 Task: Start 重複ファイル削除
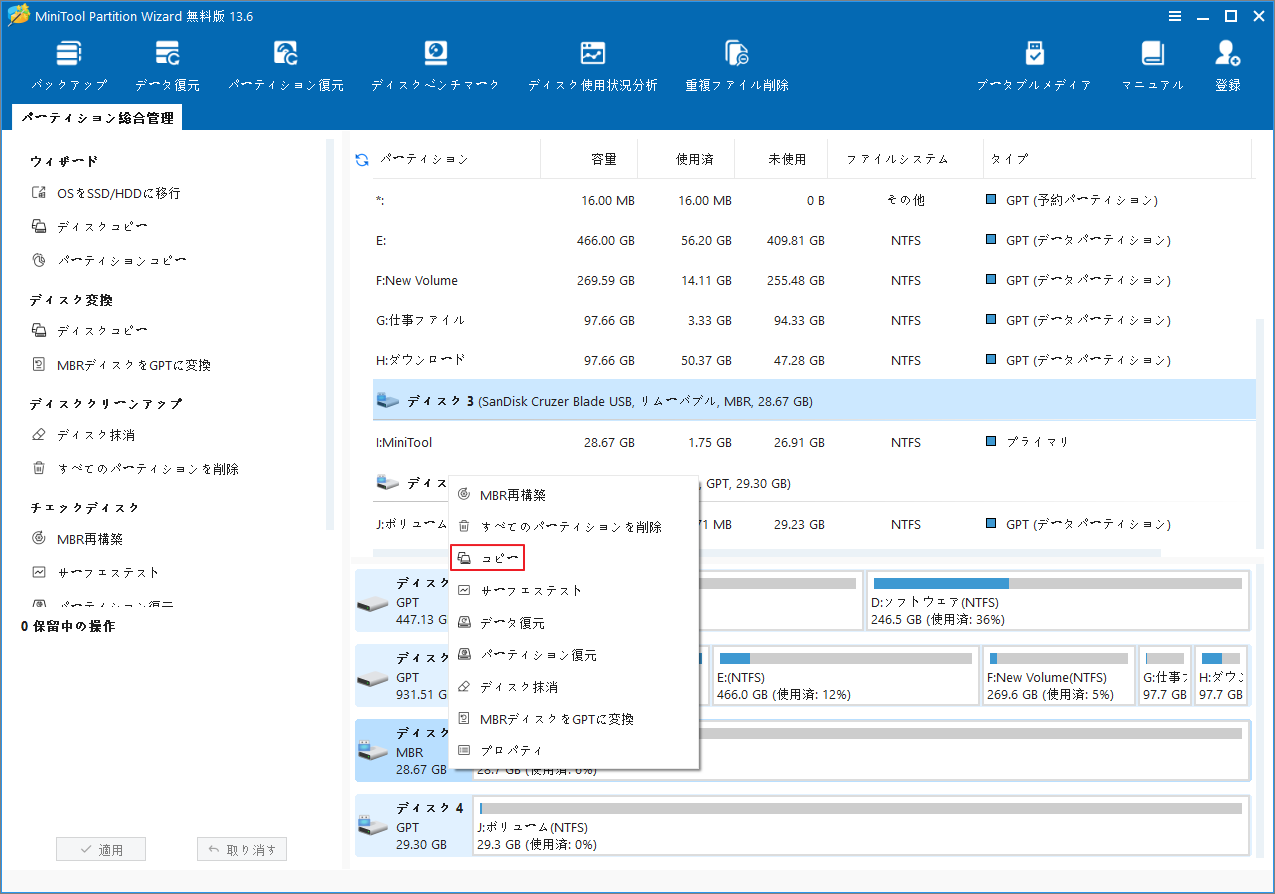736,62
